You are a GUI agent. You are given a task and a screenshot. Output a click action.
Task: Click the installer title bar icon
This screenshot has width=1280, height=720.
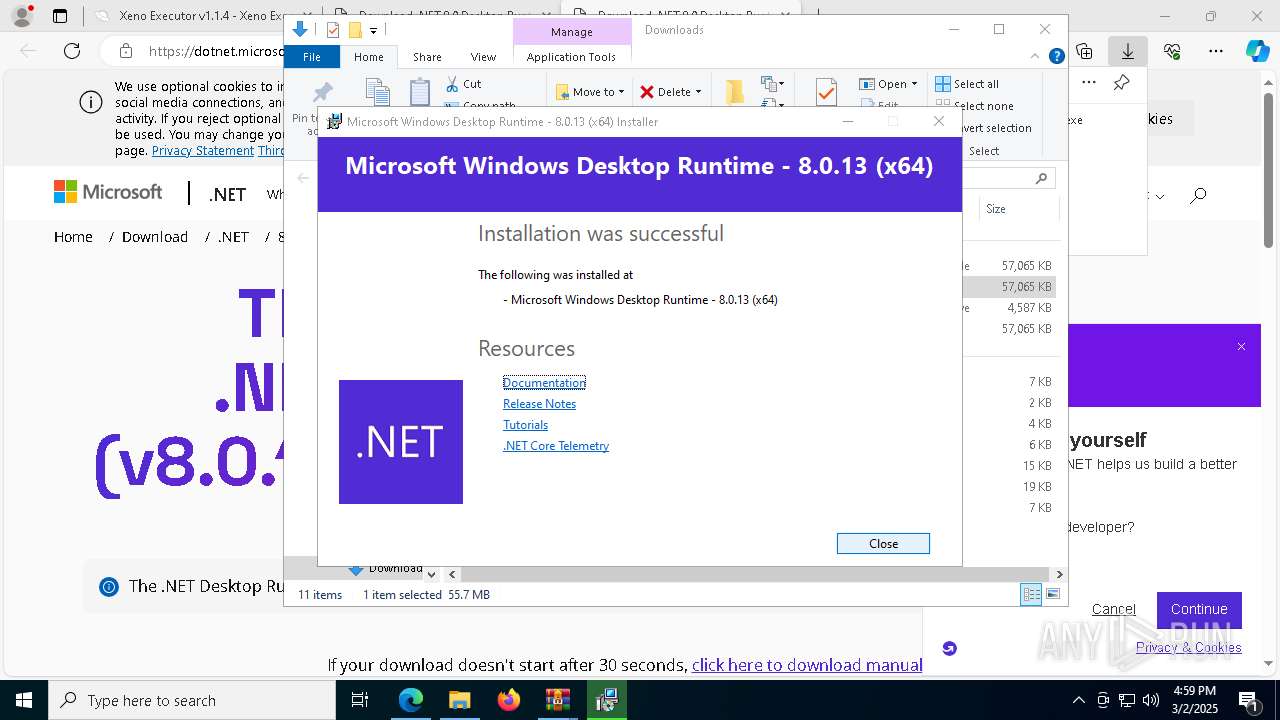335,122
